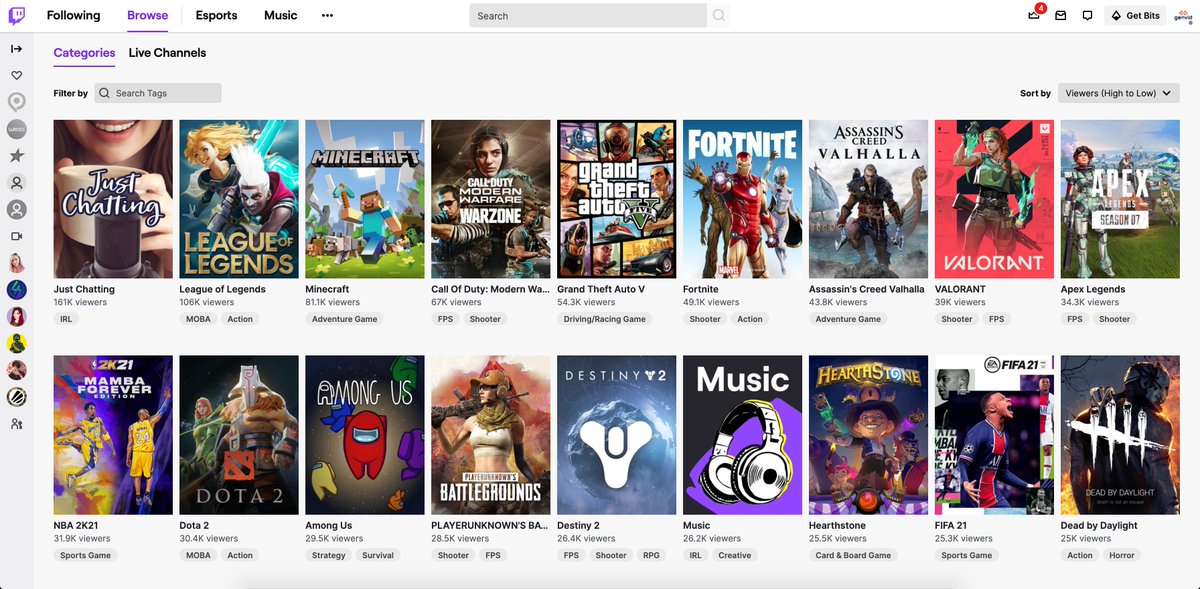Select the Horror tag under Dead by Daylight
Screen dimensions: 1200x589
tap(1123, 555)
